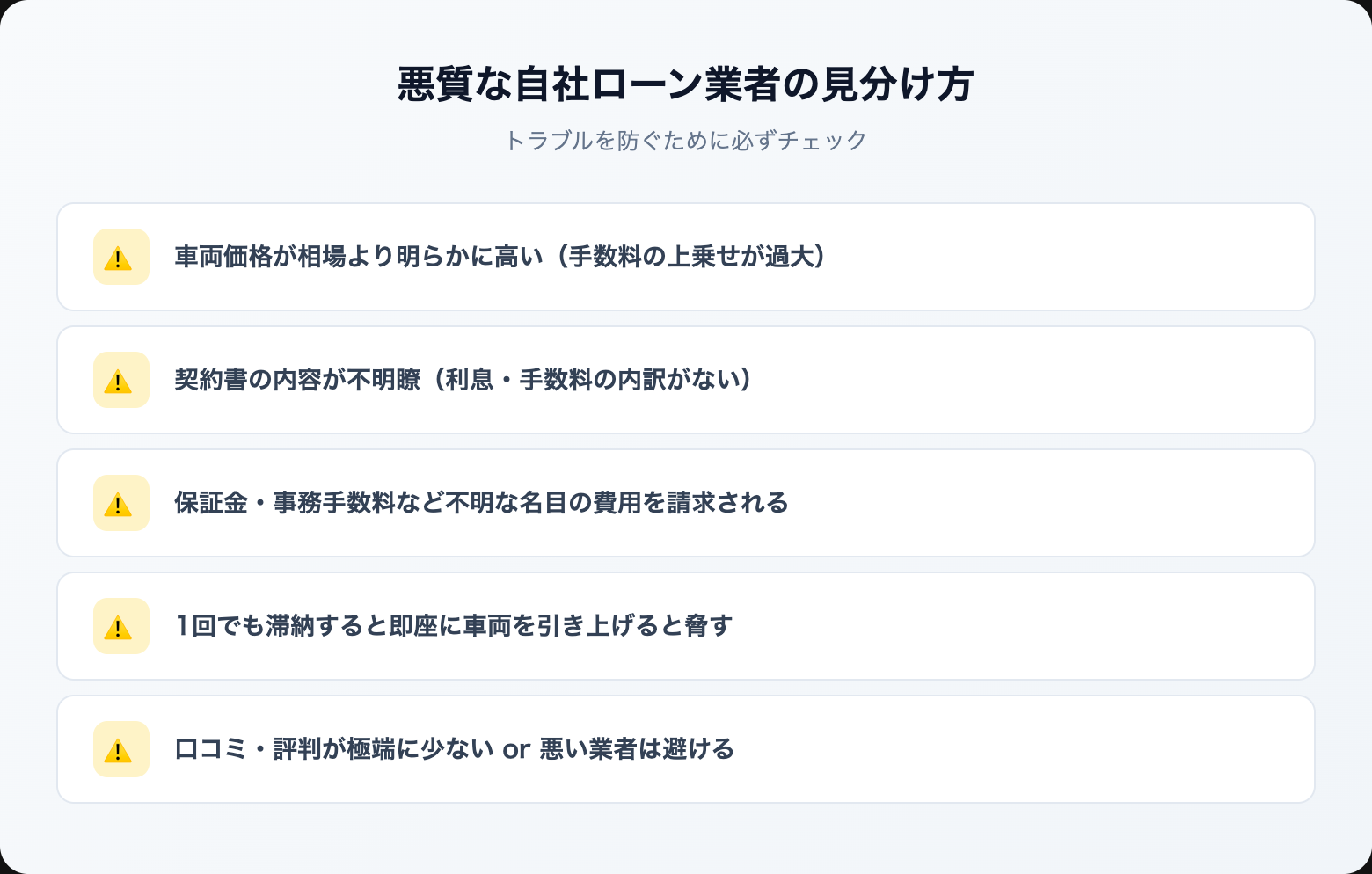The image size is (1372, 874).
Task: Select the text 1回でも滞納すると即座に車両を引き上げると脅す
Action: 453,626
